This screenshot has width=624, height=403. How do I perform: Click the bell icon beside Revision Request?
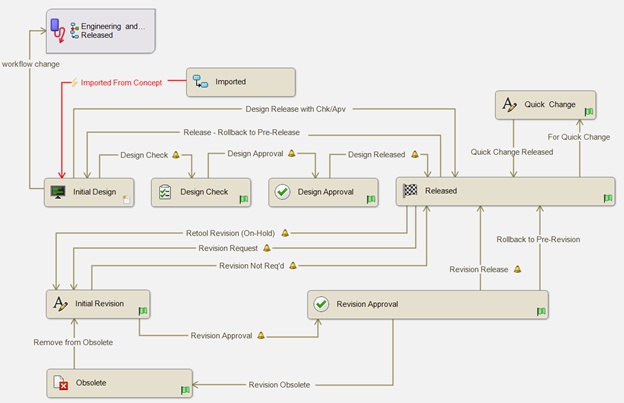point(267,248)
